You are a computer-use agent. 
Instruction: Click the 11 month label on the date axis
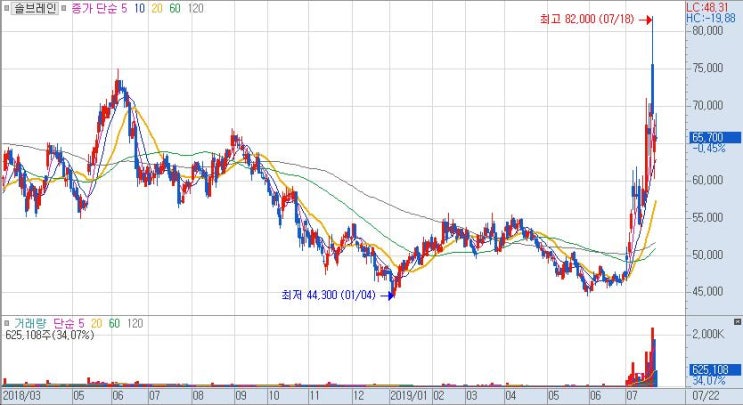pos(315,395)
